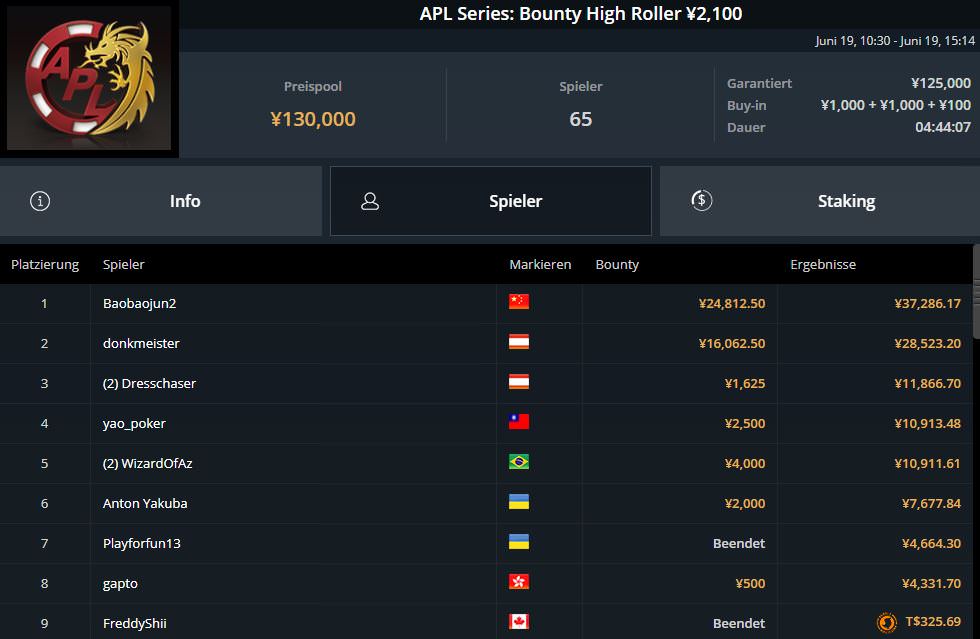Click Baobaojun2's China flag icon
Screen dimensions: 980x639
[519, 302]
